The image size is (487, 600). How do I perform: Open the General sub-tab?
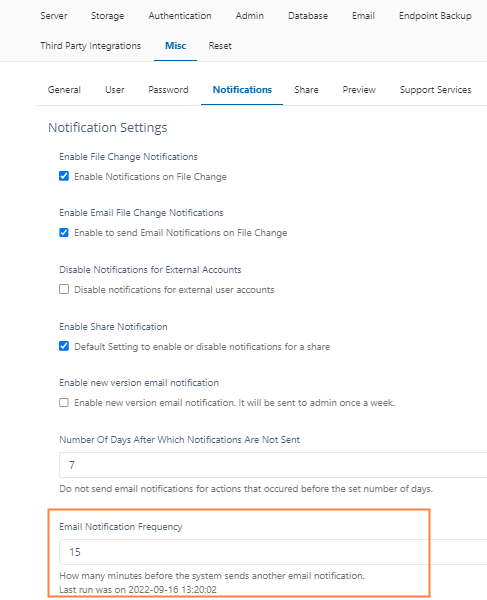(x=64, y=90)
